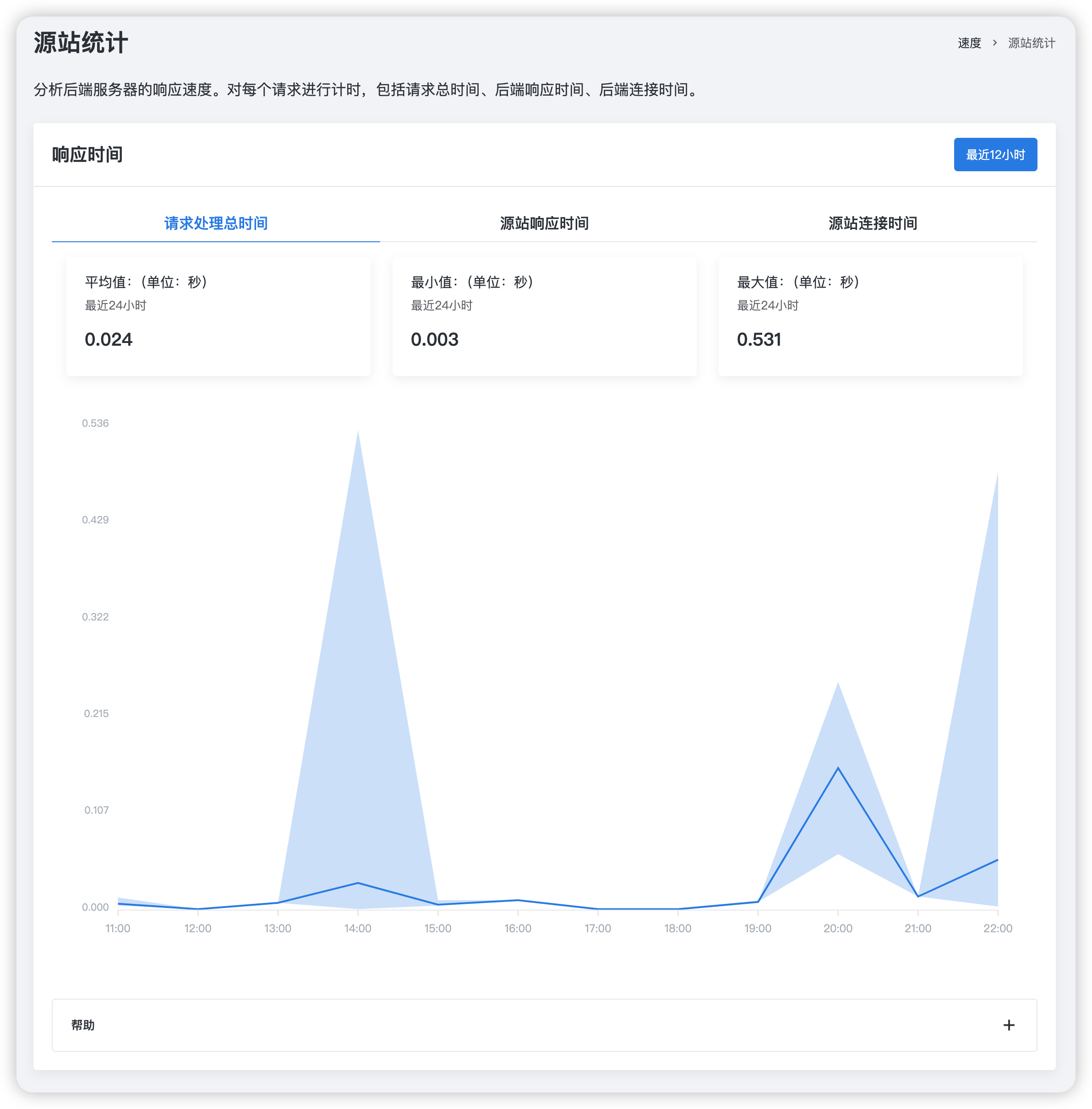
Task: Click the 最小值 card title
Action: [473, 282]
